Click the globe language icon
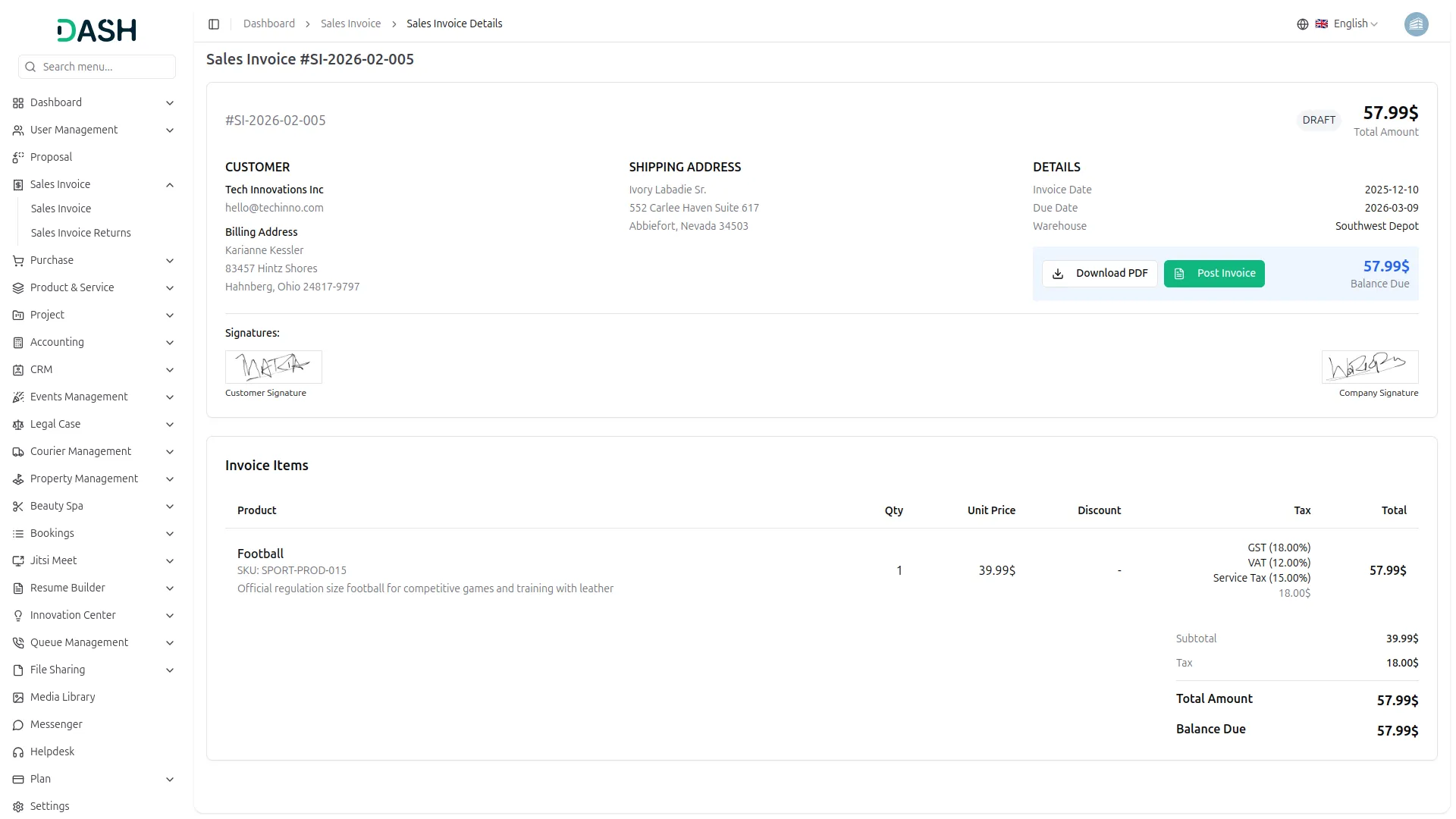 coord(1302,24)
